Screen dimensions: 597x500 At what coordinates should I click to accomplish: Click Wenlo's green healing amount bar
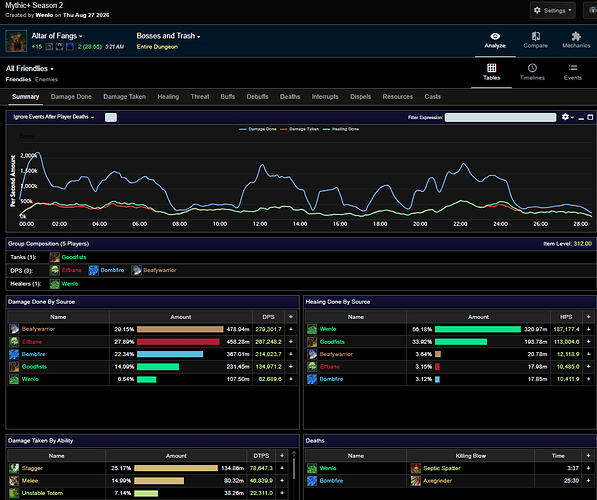click(x=478, y=329)
